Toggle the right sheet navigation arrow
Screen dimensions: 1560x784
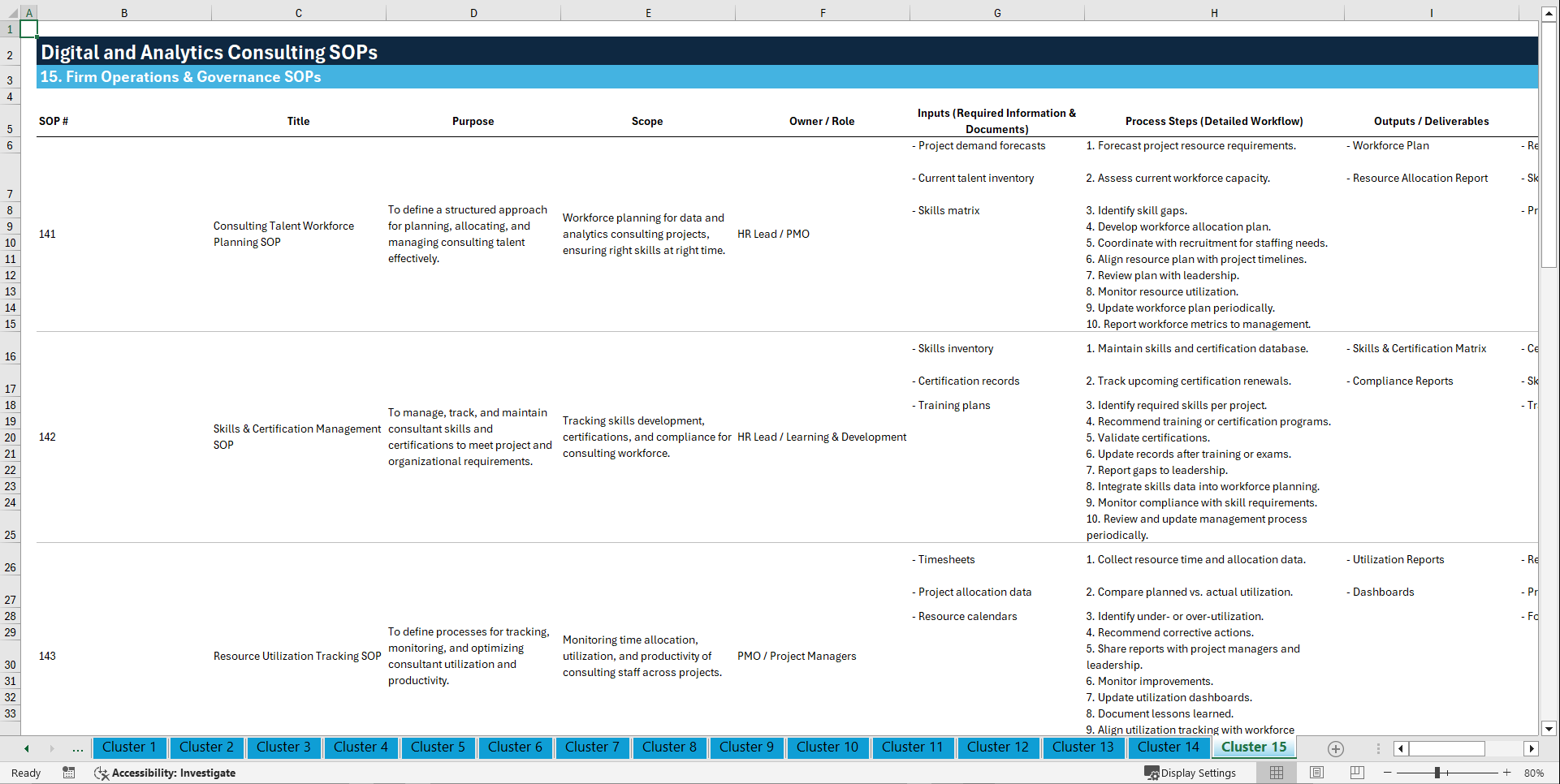(52, 747)
